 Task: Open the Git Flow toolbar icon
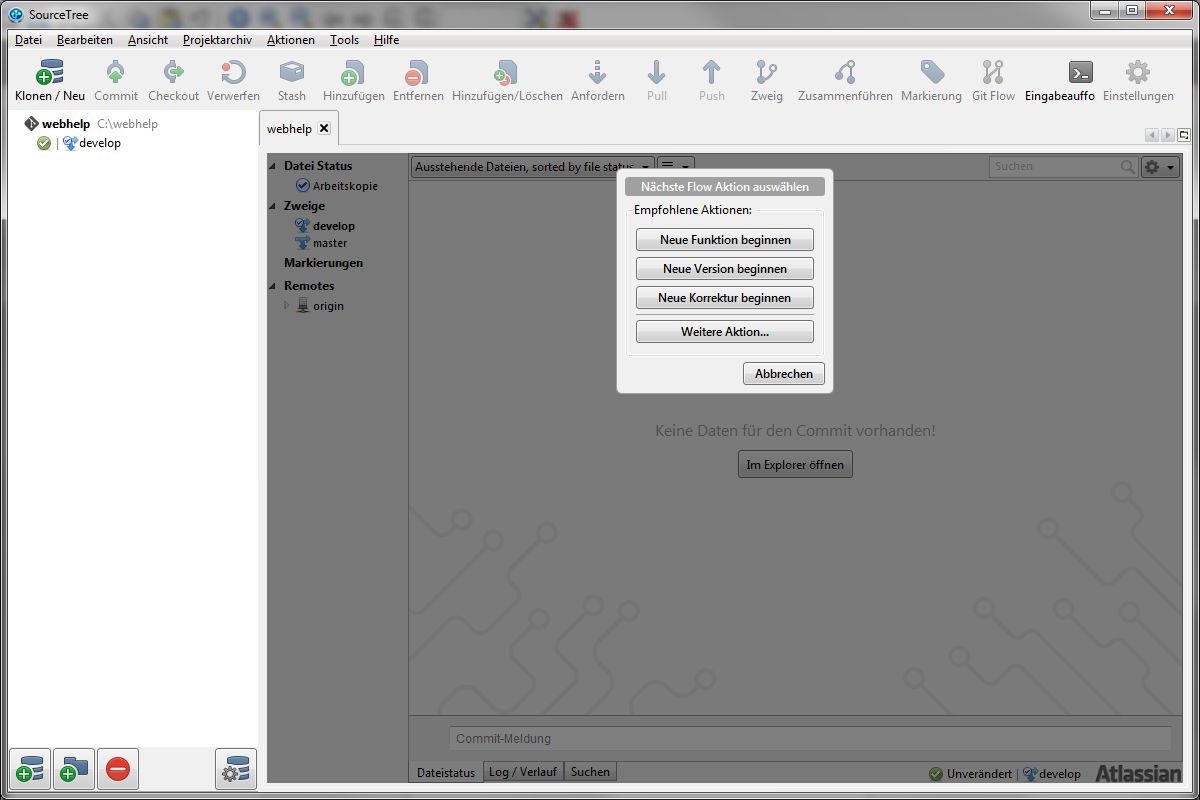coord(993,74)
